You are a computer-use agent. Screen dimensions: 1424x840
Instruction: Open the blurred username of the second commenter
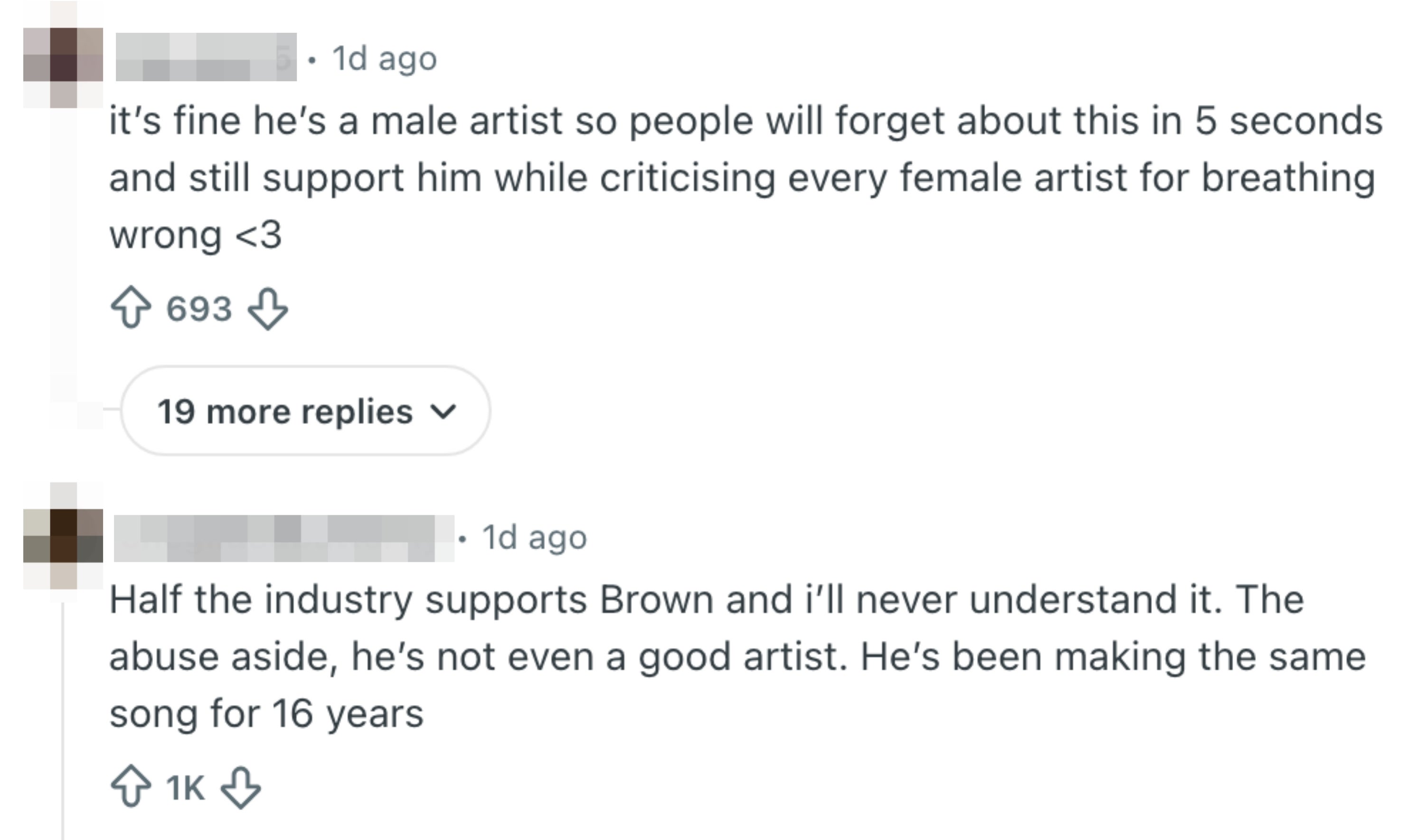(x=283, y=538)
